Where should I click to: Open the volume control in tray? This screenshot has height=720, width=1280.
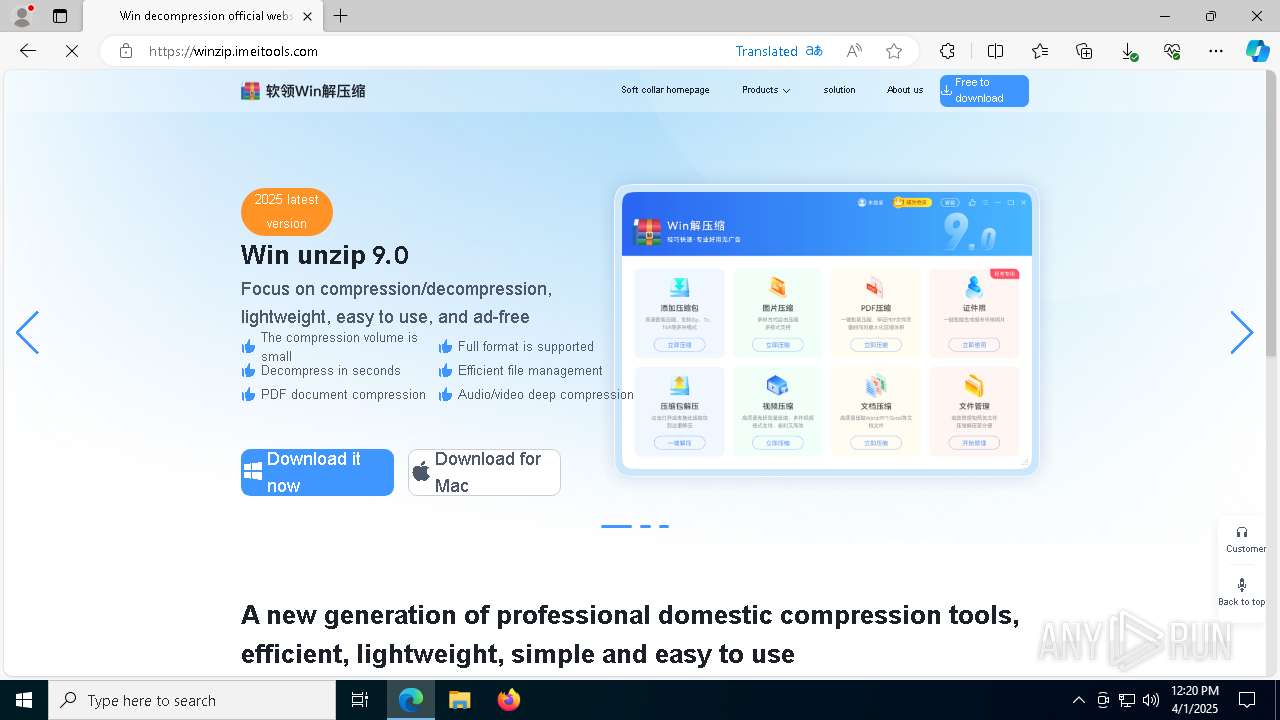(1151, 700)
